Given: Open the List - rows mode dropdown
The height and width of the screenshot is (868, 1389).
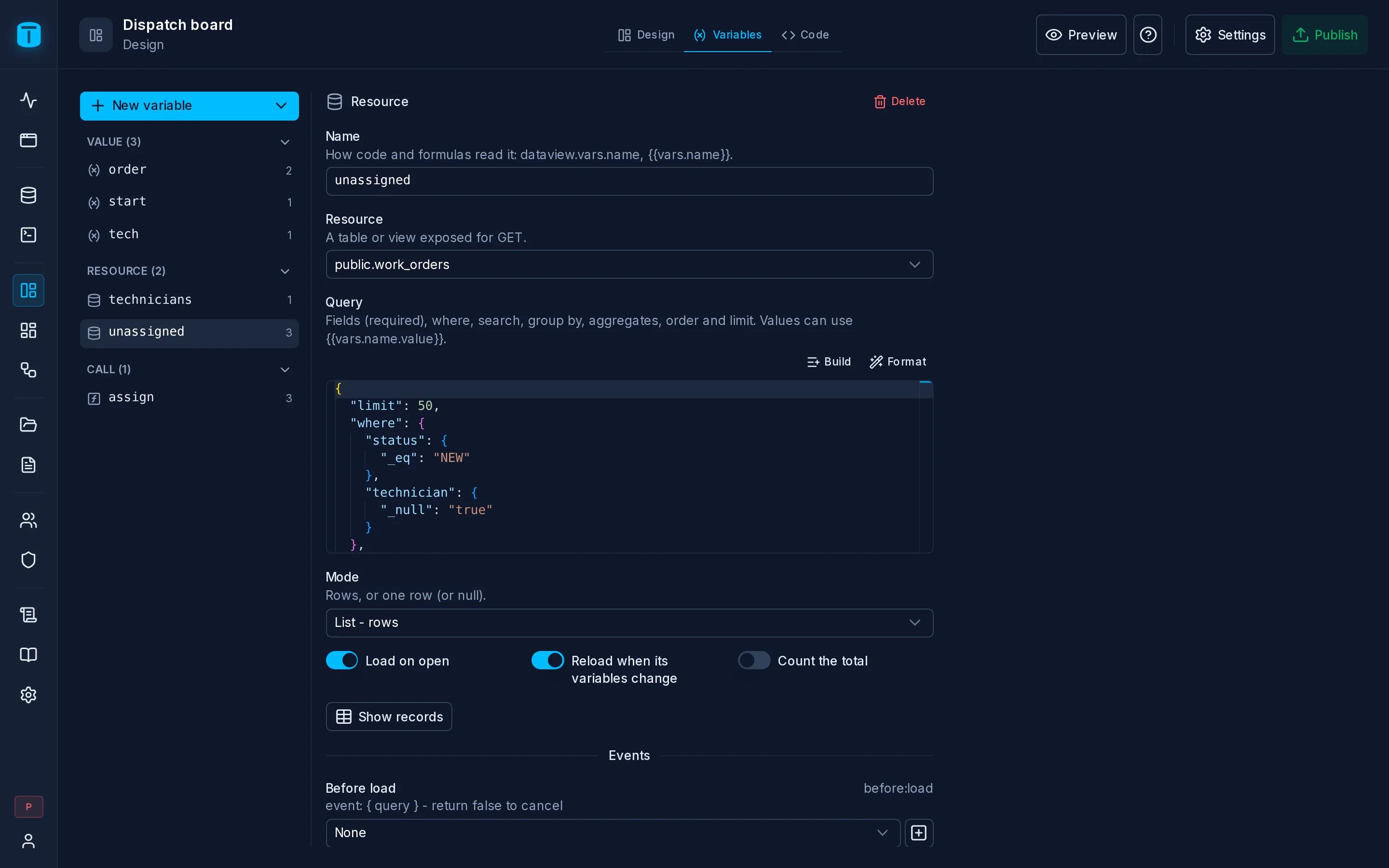Looking at the screenshot, I should pos(629,623).
